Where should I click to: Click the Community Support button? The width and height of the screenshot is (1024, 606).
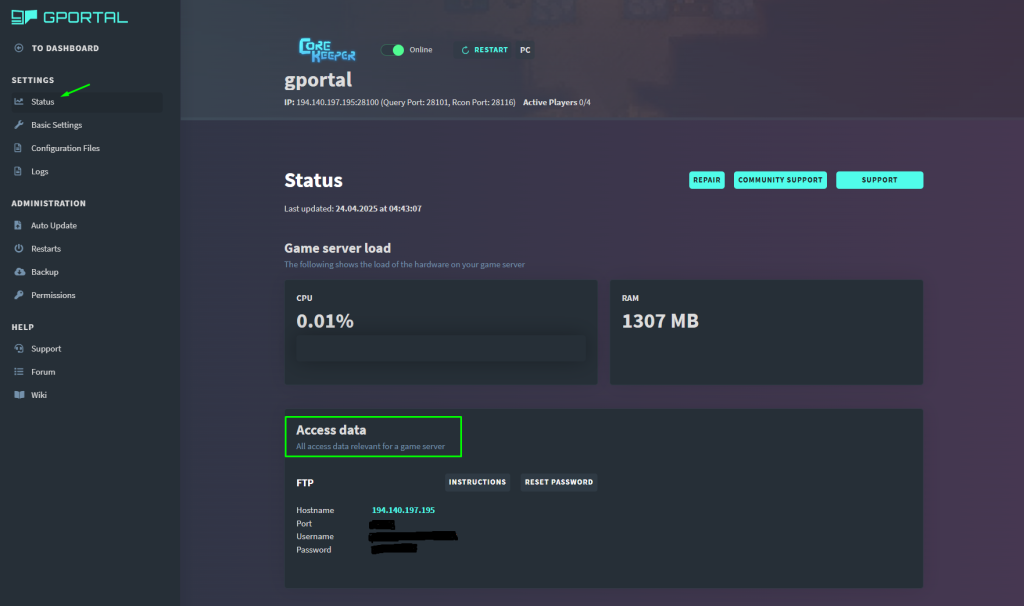click(x=780, y=180)
